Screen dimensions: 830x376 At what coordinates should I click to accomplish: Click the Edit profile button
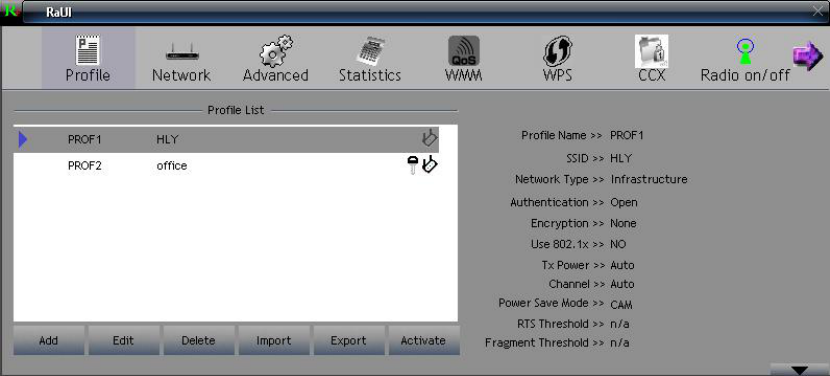[x=123, y=341]
